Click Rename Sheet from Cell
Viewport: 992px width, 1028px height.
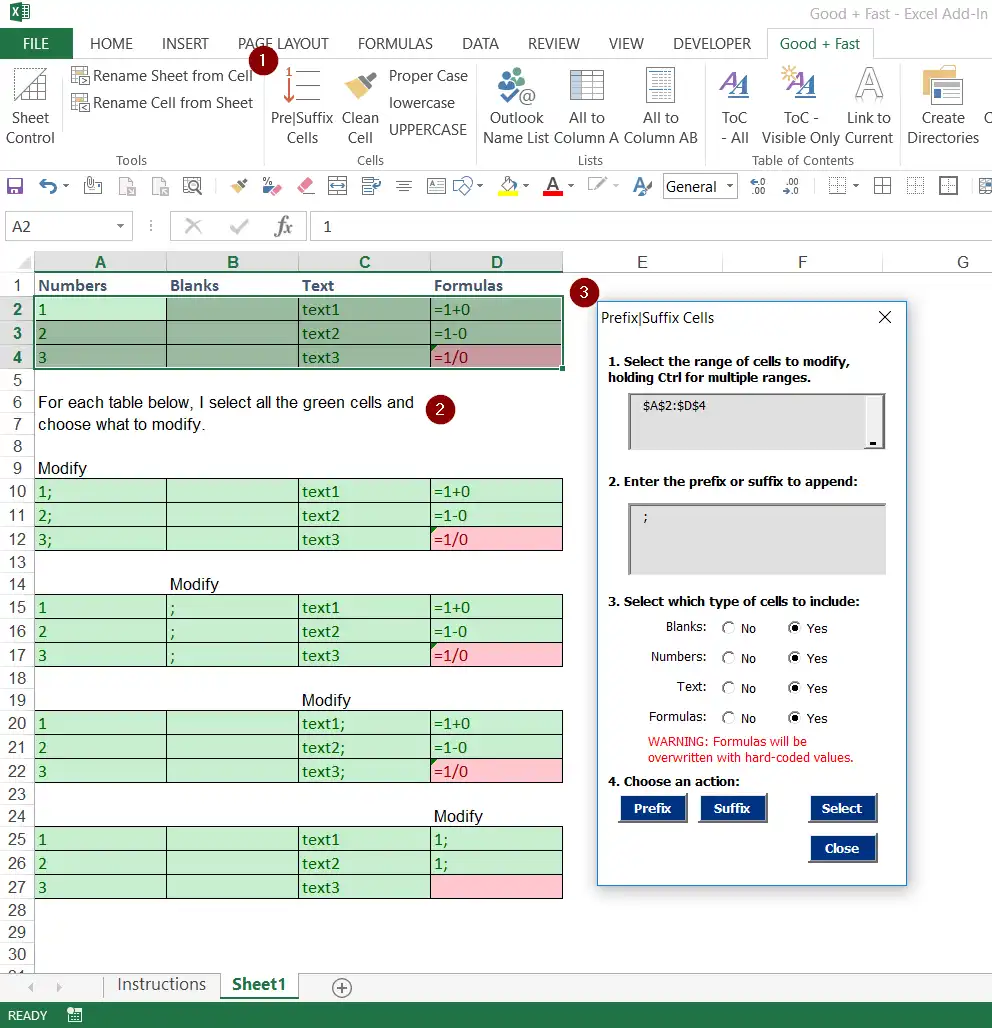(x=162, y=76)
